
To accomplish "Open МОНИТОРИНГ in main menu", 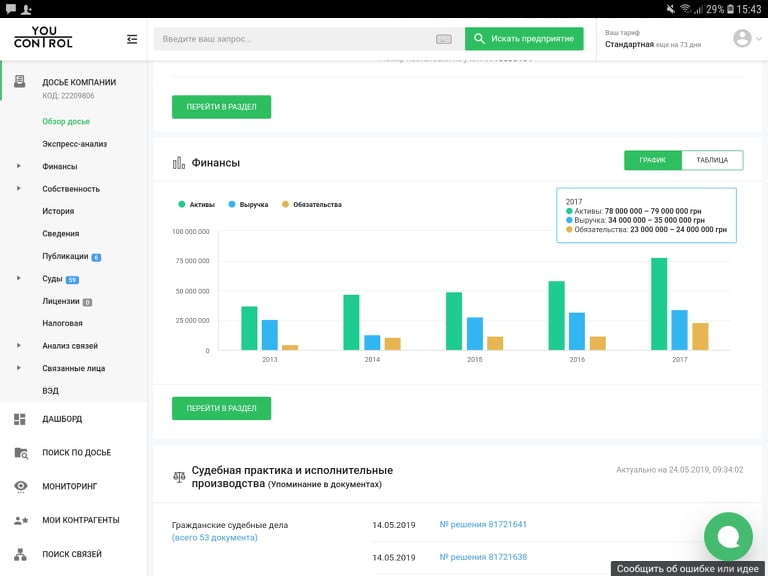I will [x=70, y=486].
